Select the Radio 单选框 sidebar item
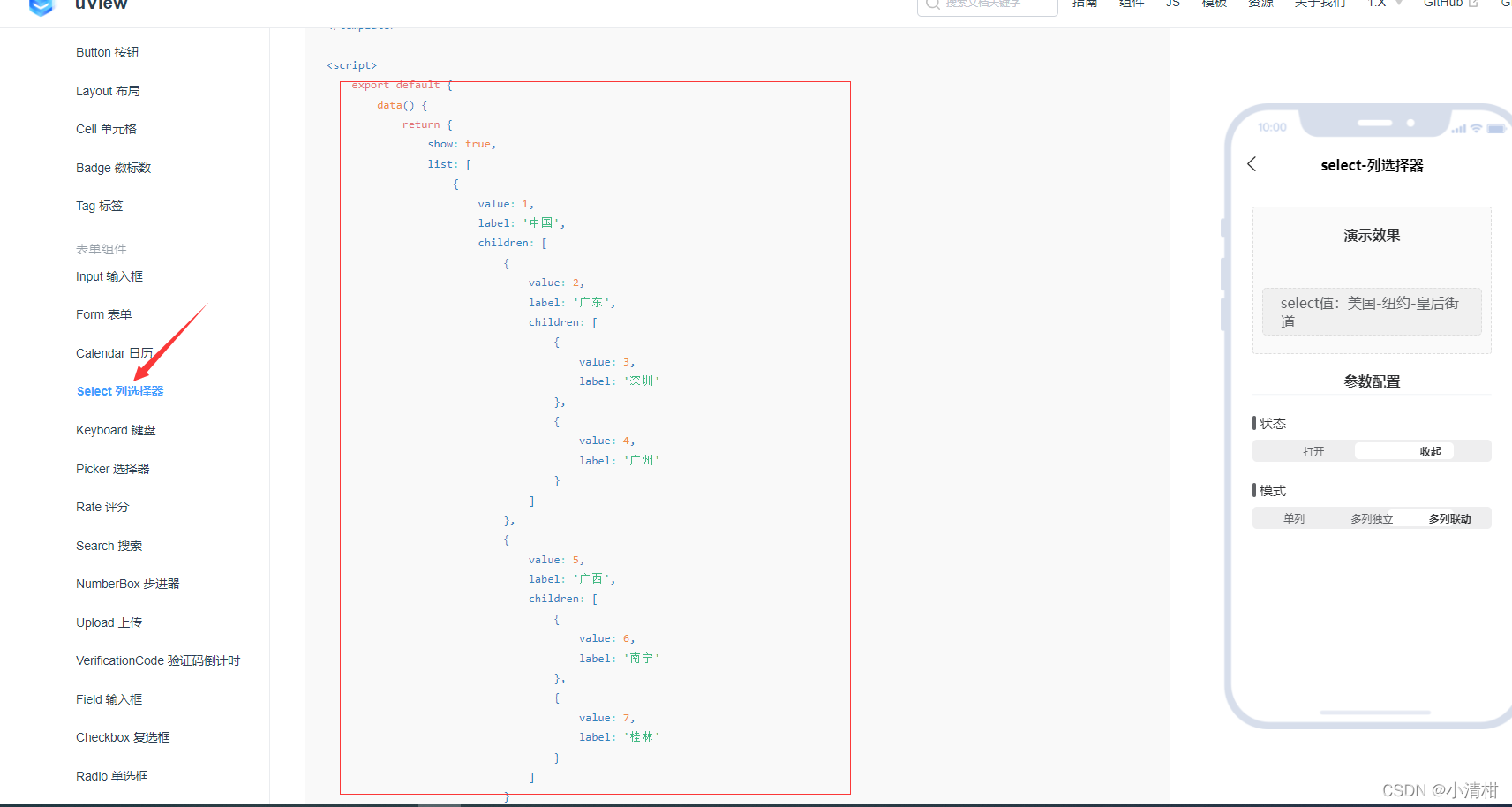The image size is (1512, 807). coord(111,775)
